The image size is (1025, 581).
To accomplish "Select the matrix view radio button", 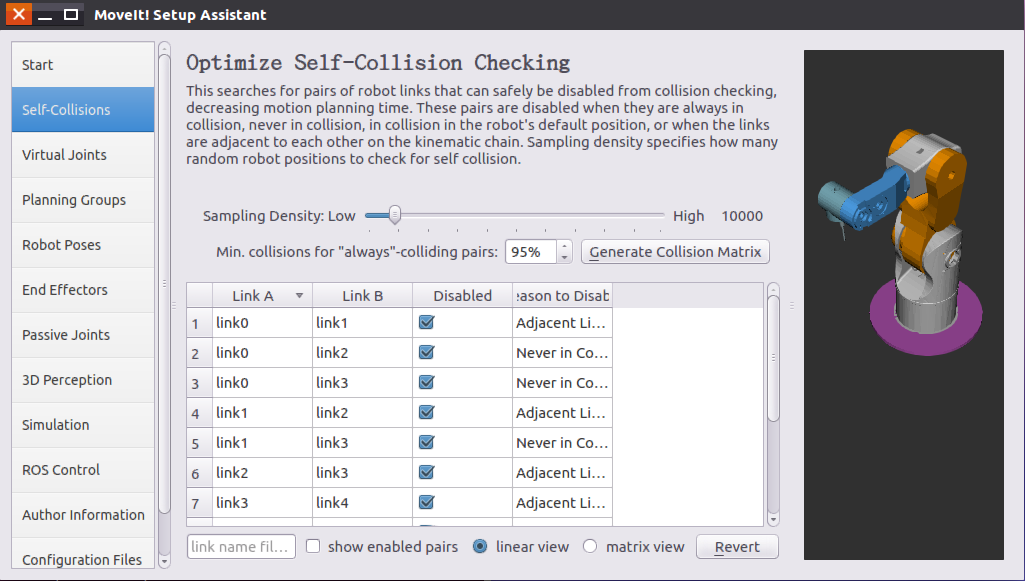I will click(x=590, y=546).
